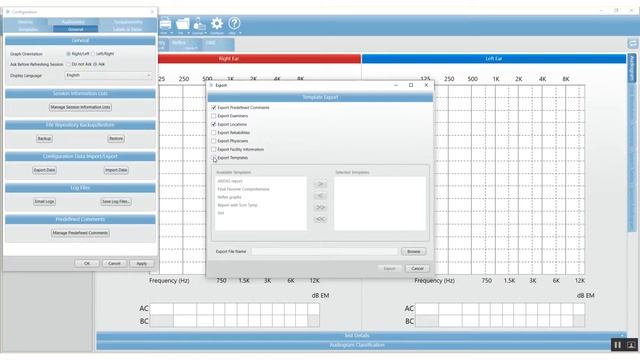640x360 pixels.
Task: Pause the video with the pause icon
Action: [x=618, y=345]
